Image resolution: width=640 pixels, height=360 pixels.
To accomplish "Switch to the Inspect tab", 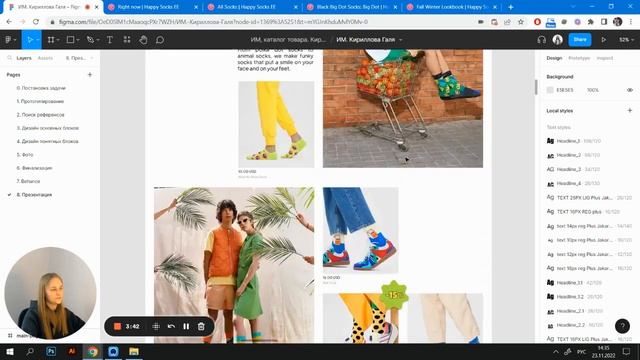I will [x=604, y=58].
